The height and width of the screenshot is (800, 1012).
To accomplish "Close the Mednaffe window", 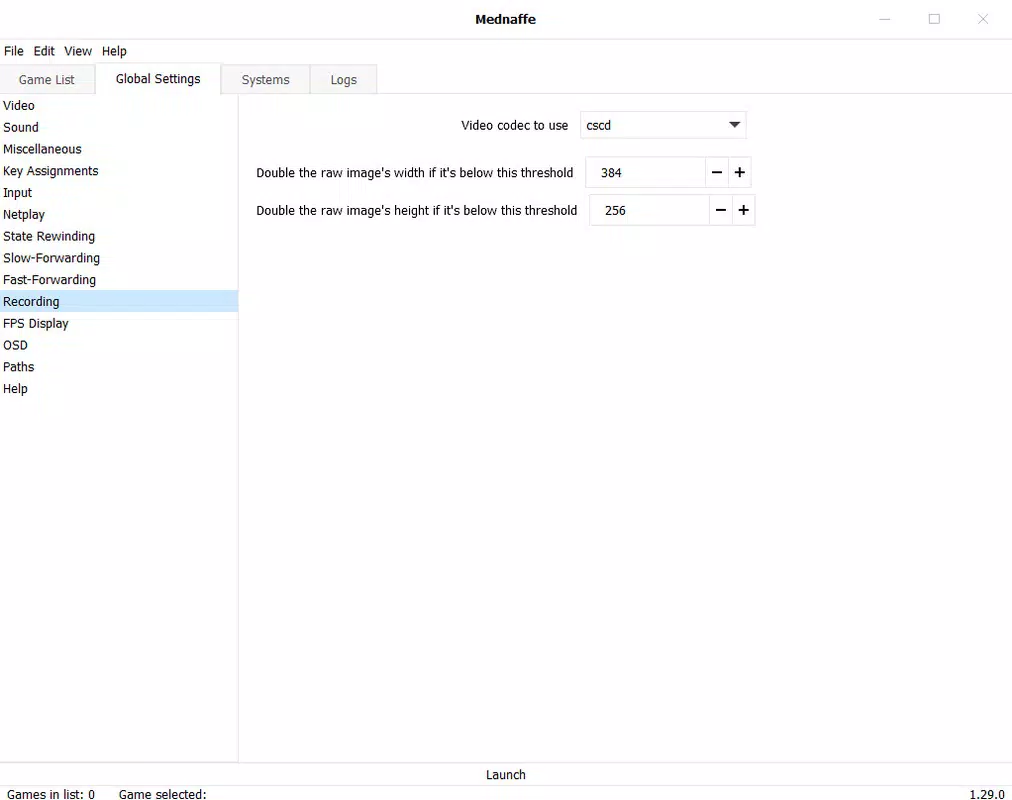I will tap(983, 19).
